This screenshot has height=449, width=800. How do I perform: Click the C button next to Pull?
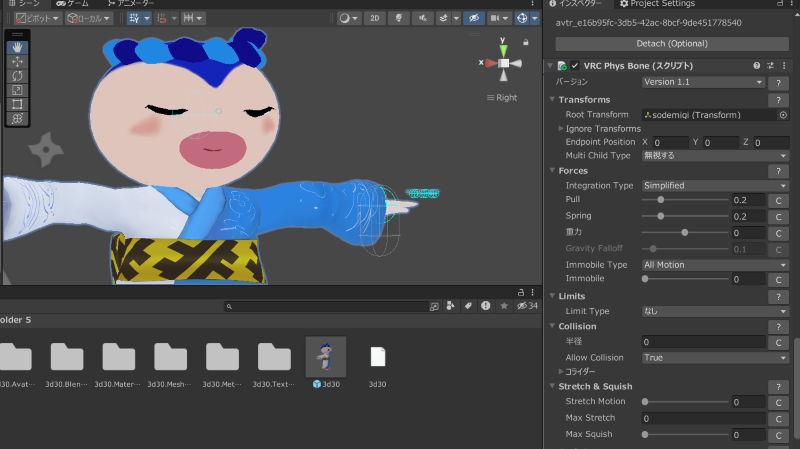click(x=778, y=200)
